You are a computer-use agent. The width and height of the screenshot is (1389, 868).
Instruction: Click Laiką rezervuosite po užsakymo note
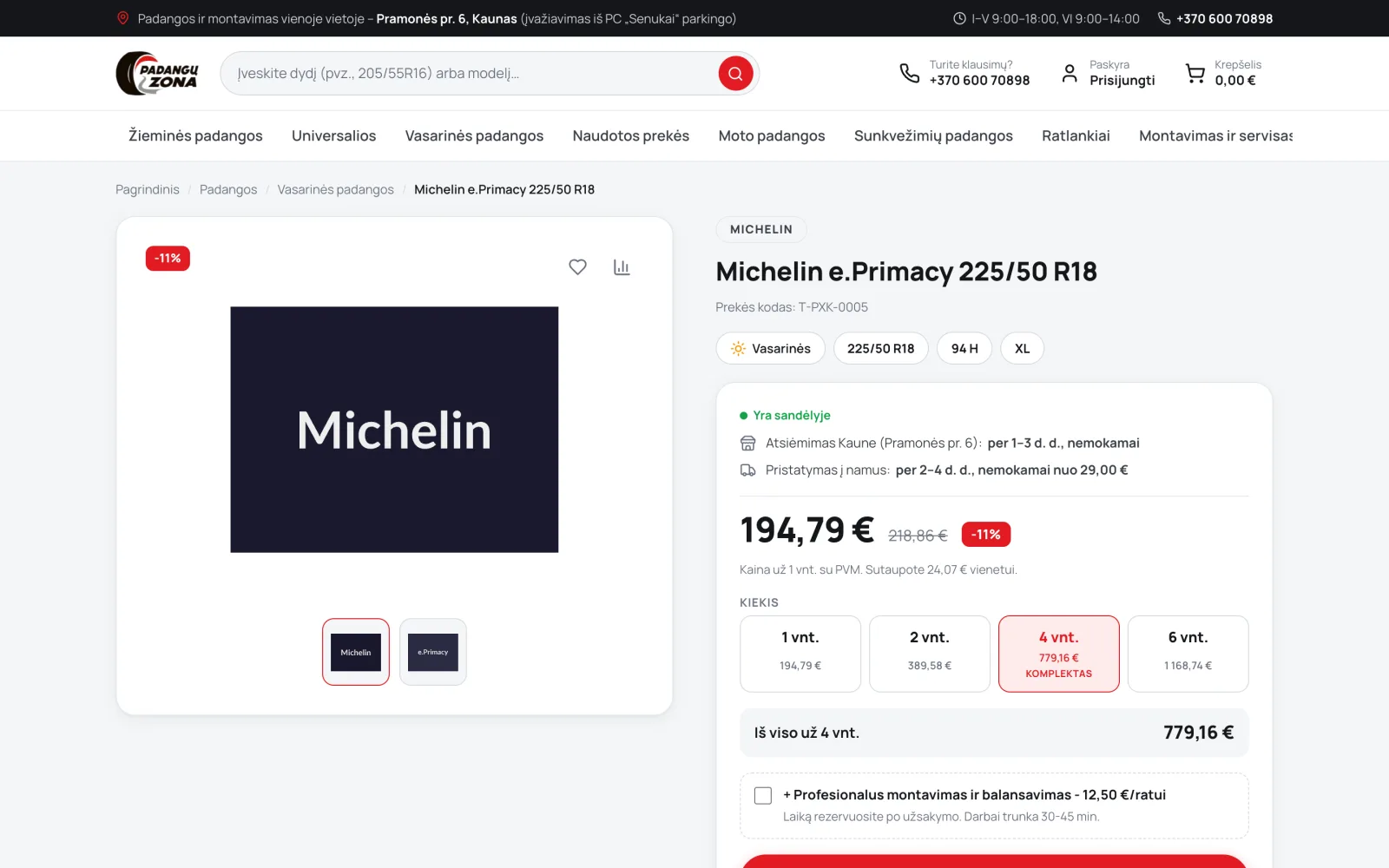tap(941, 817)
